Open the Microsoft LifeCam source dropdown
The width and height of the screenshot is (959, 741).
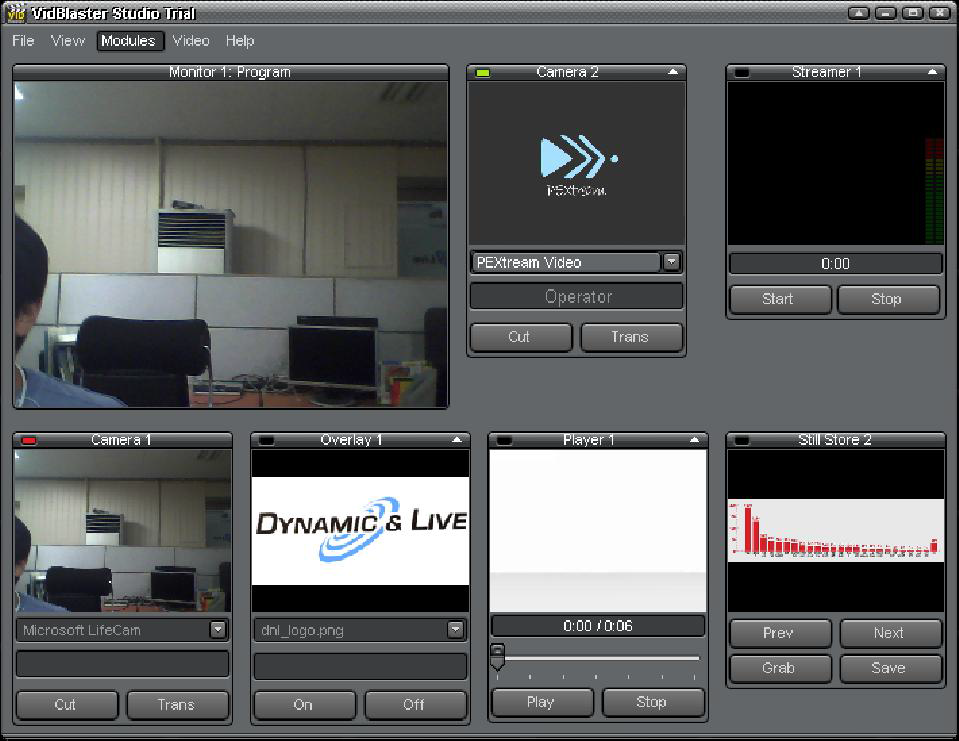[218, 630]
